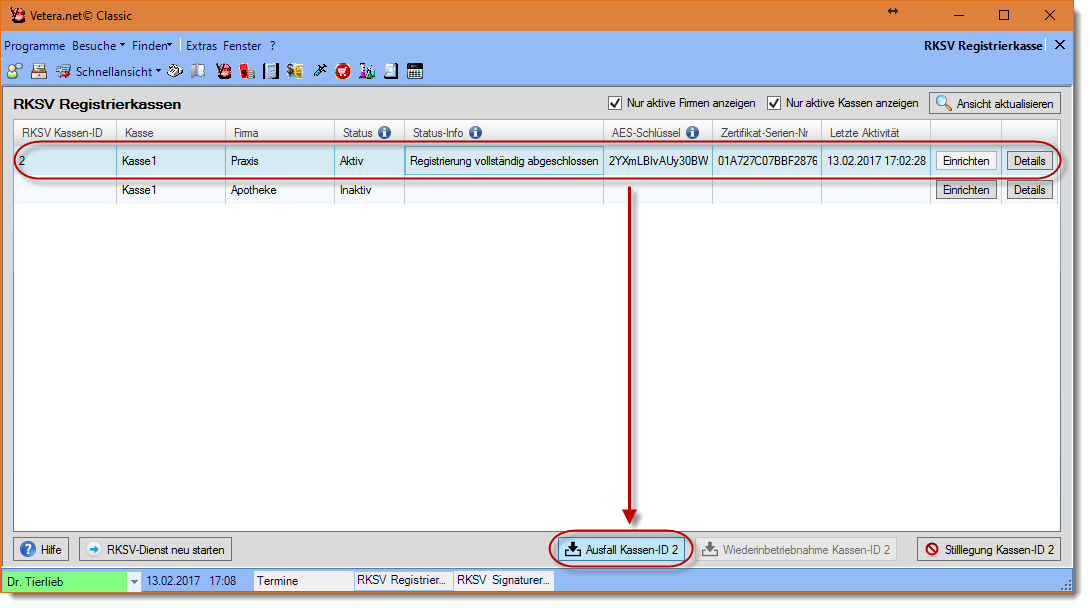The image size is (1089, 608).
Task: Click Details button for the Praxis row
Action: [1029, 161]
